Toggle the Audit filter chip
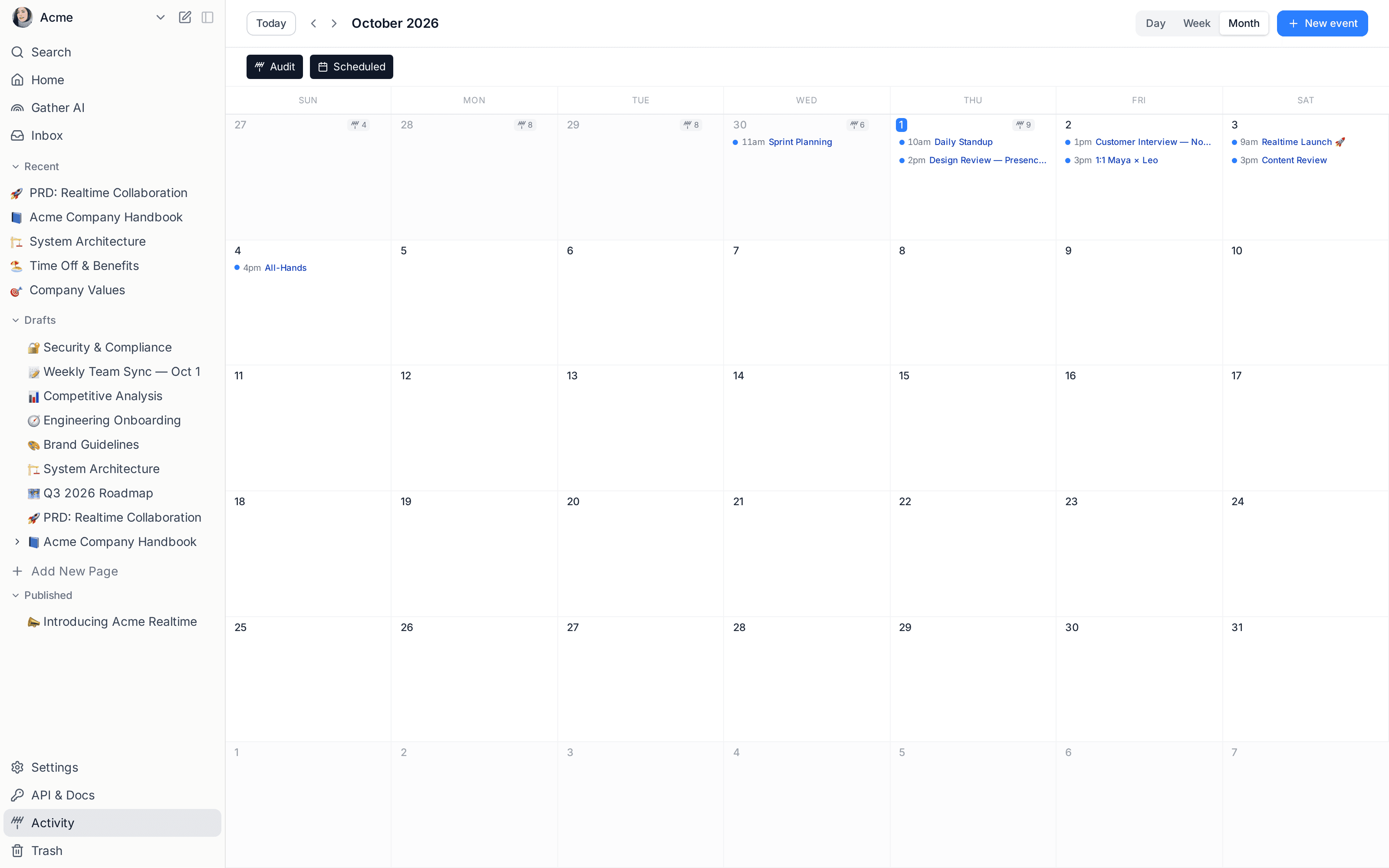This screenshot has height=868, width=1389. (274, 66)
